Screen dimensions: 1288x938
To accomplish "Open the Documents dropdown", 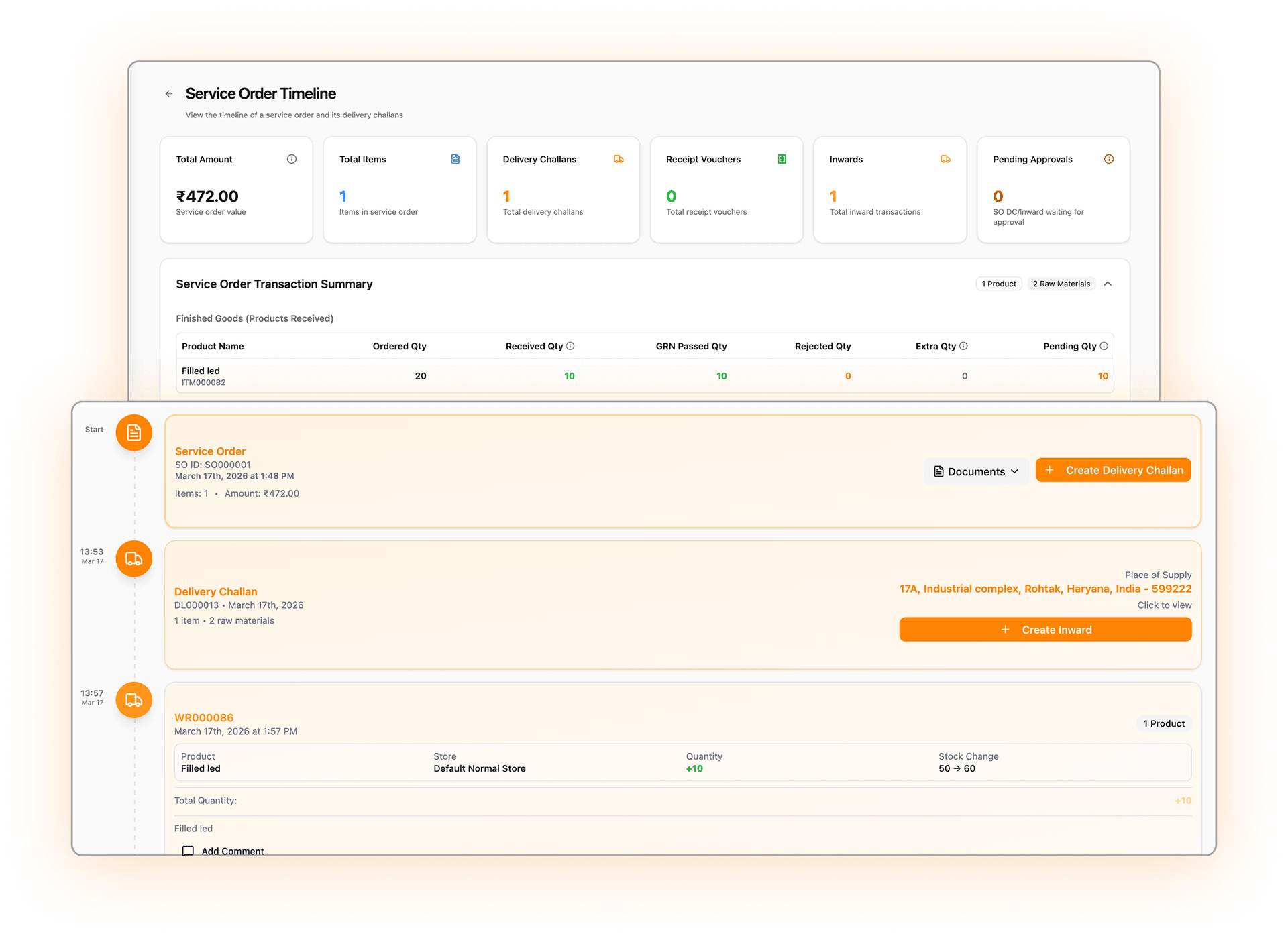I will (976, 471).
